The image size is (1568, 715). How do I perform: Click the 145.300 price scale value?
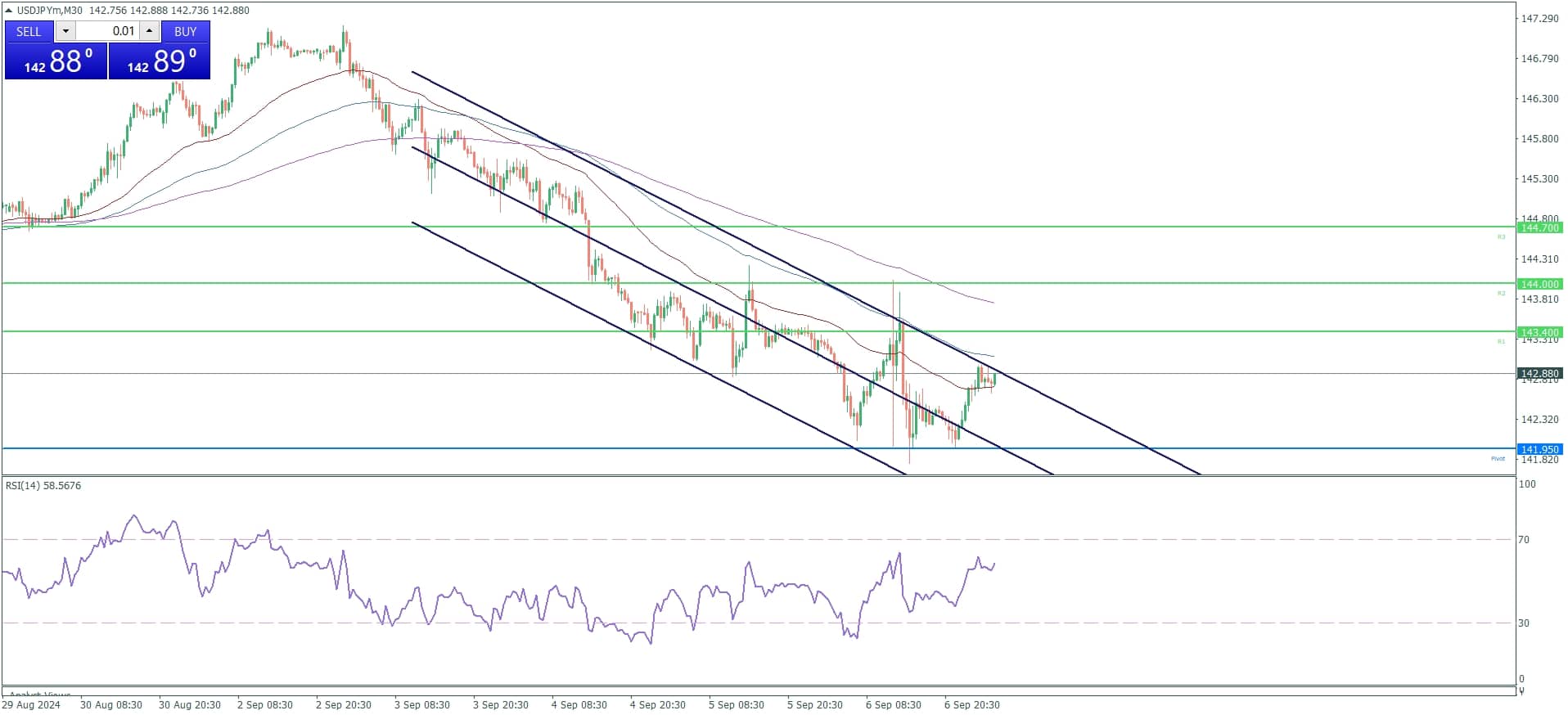1539,178
